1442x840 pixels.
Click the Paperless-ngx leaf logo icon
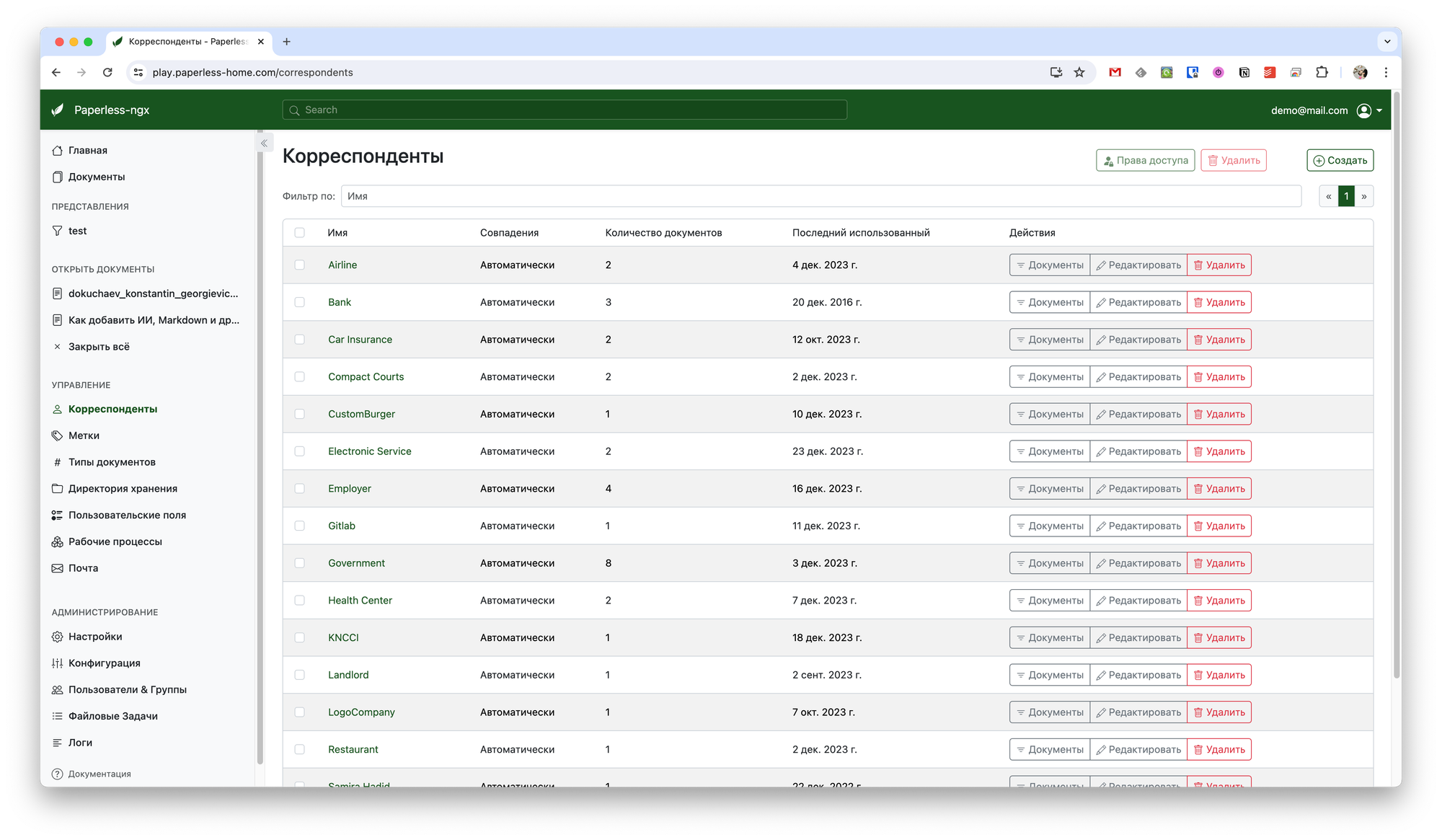click(58, 110)
